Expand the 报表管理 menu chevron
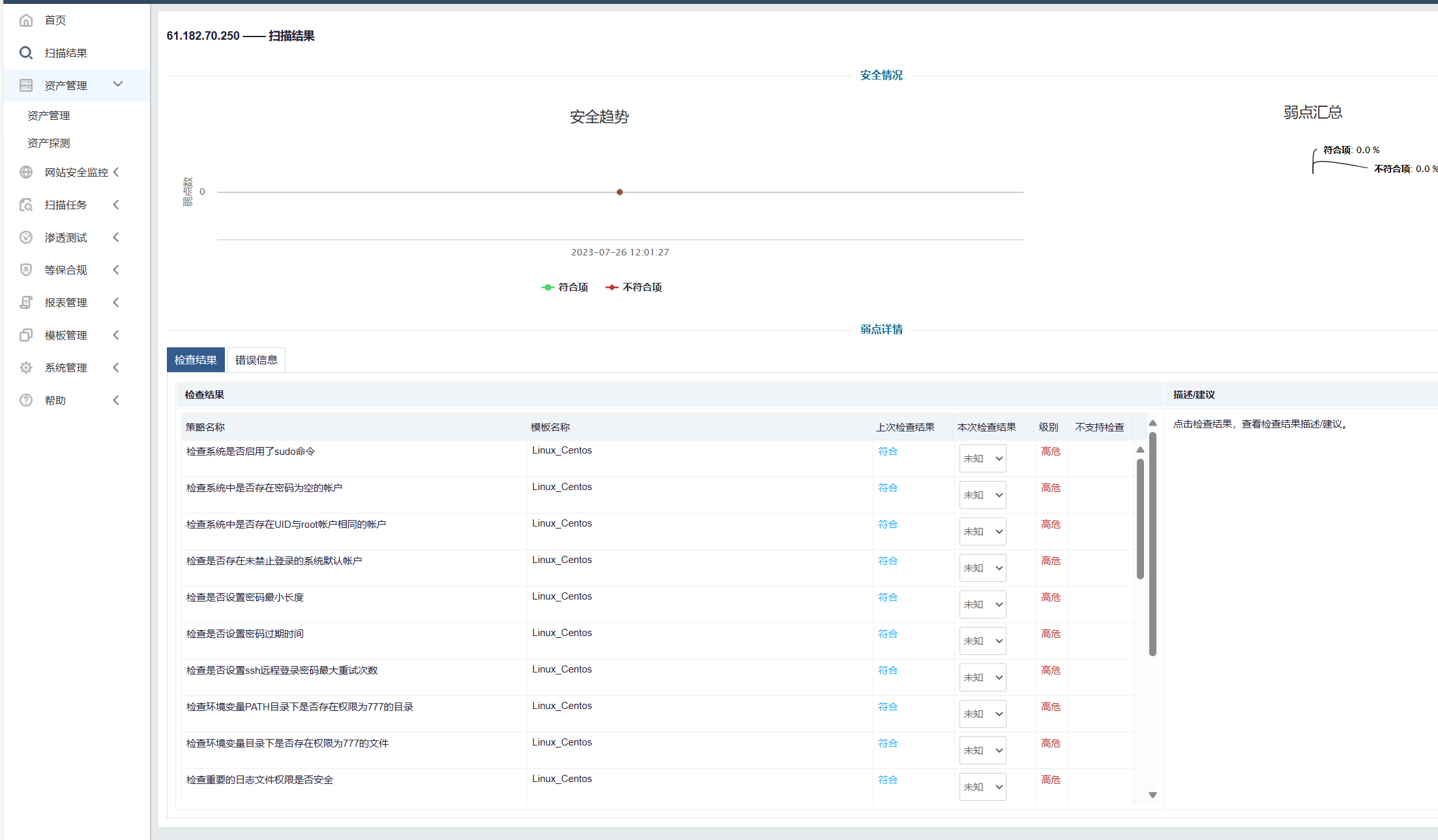The image size is (1438, 840). [116, 302]
